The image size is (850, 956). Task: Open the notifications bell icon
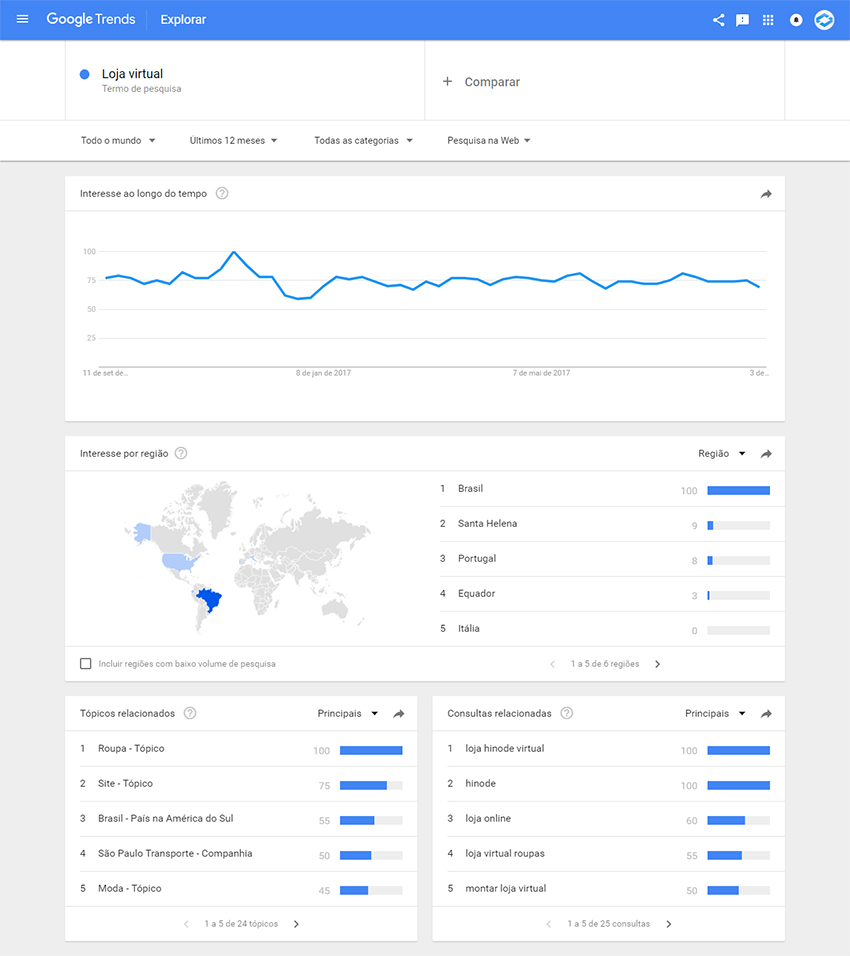[x=796, y=20]
